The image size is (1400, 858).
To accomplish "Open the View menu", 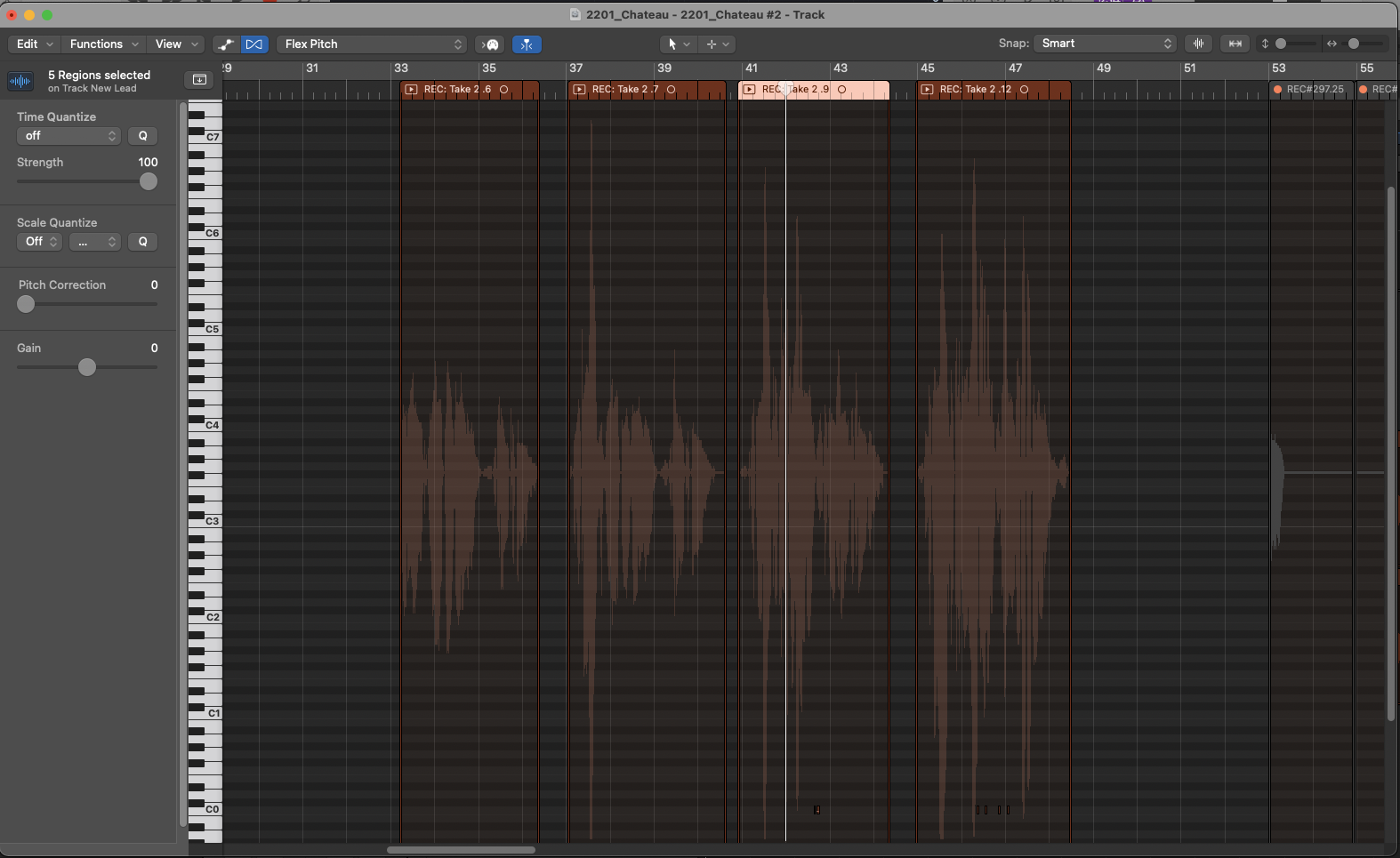I will 176,44.
